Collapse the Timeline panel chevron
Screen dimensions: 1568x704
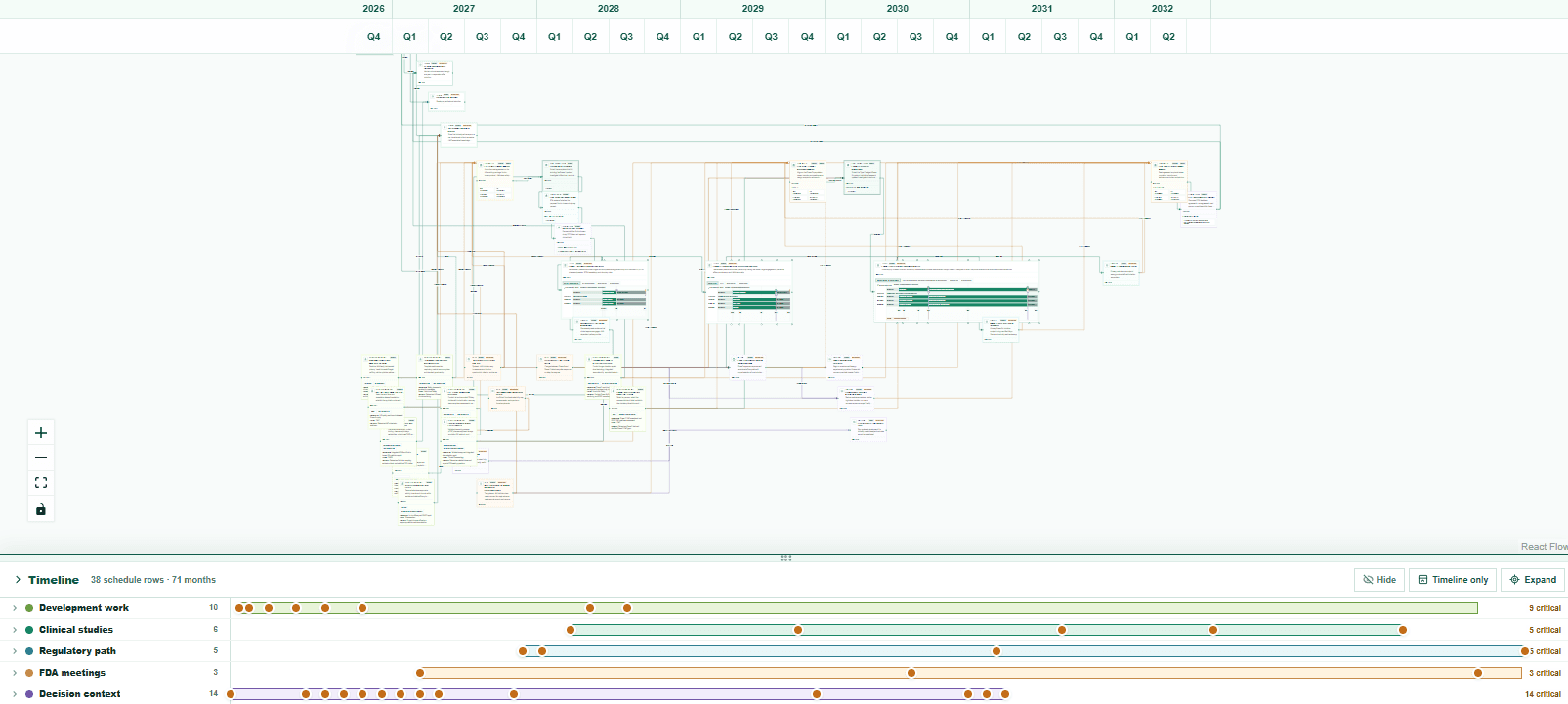(18, 580)
